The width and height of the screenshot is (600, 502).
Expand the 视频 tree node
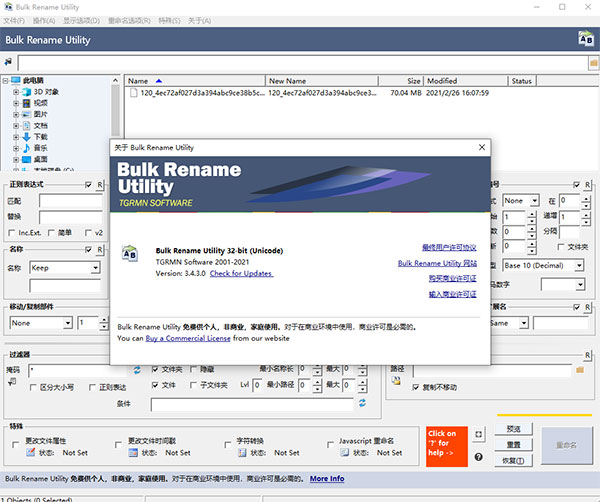coord(16,103)
